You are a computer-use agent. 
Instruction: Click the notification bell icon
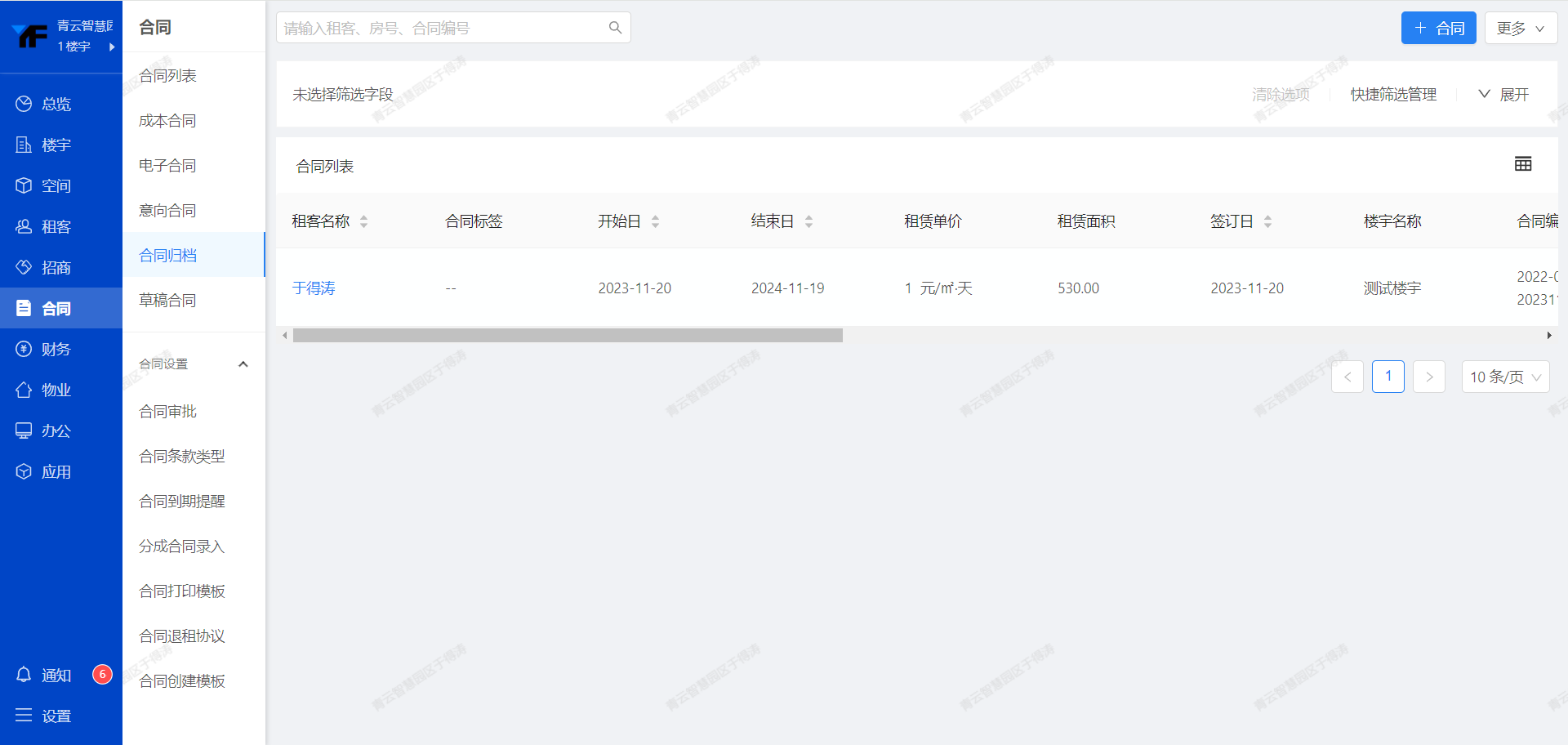point(24,675)
